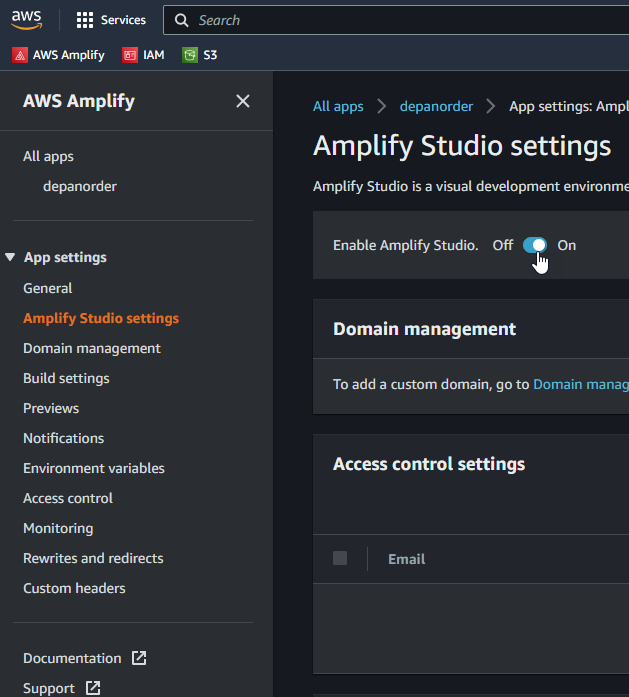Open Documentation link in sidebar
629x697 pixels.
pyautogui.click(x=72, y=658)
